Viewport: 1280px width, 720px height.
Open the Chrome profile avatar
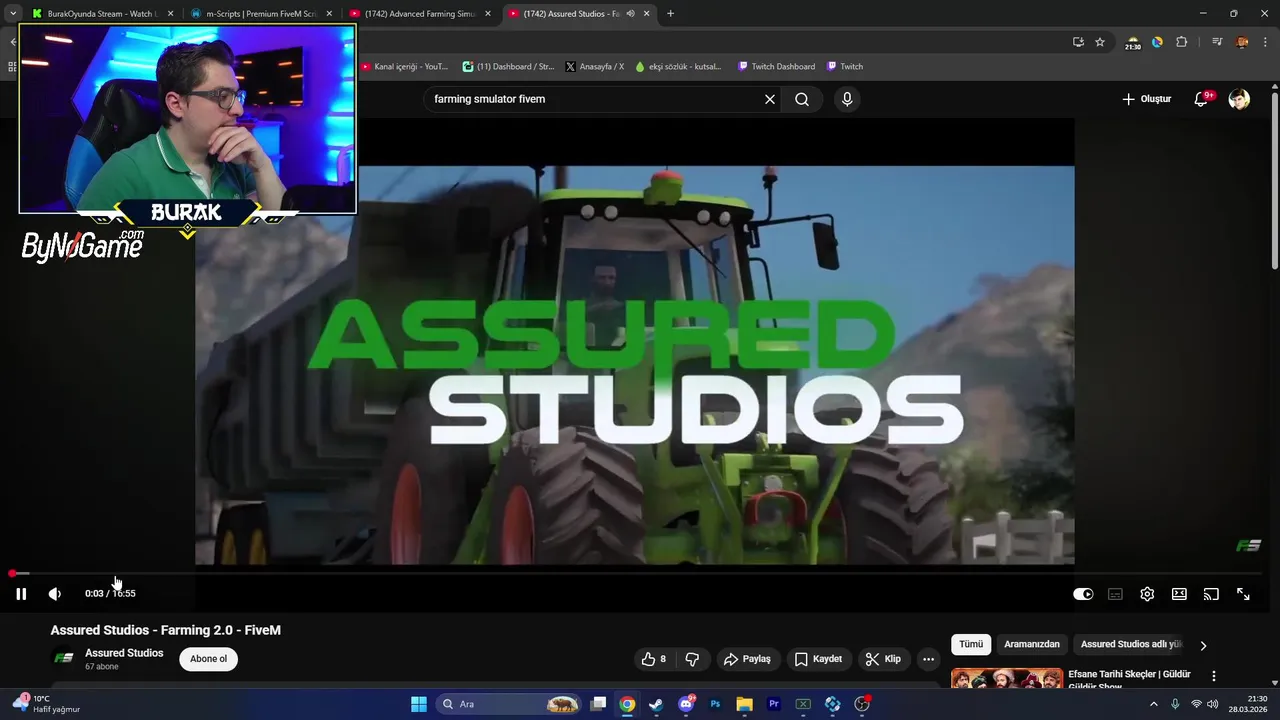click(1242, 42)
